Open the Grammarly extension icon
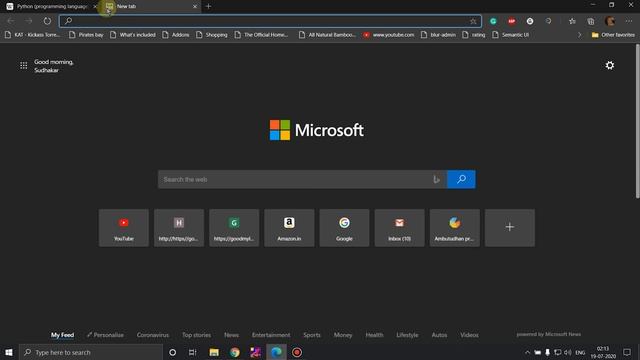The height and width of the screenshot is (360, 640). (x=493, y=21)
